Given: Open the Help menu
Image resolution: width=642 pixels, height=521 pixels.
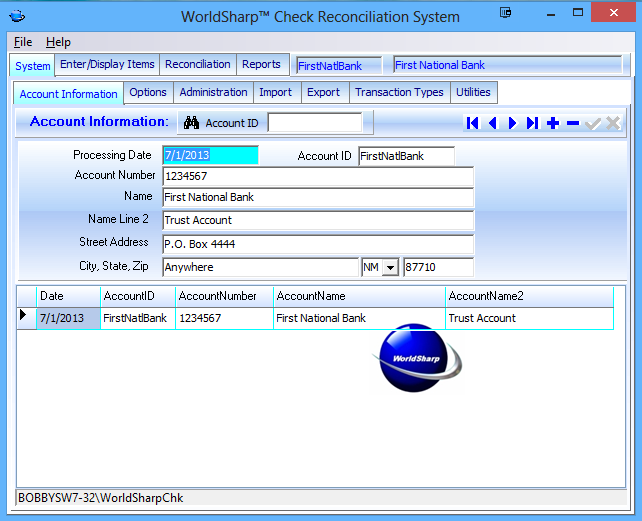Looking at the screenshot, I should 58,42.
